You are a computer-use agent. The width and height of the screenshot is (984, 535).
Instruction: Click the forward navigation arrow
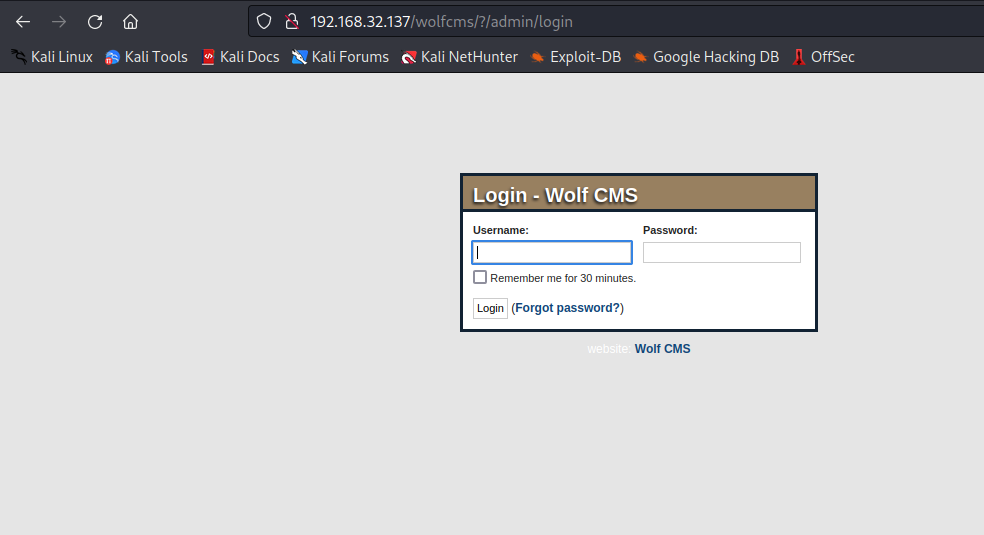pyautogui.click(x=59, y=22)
